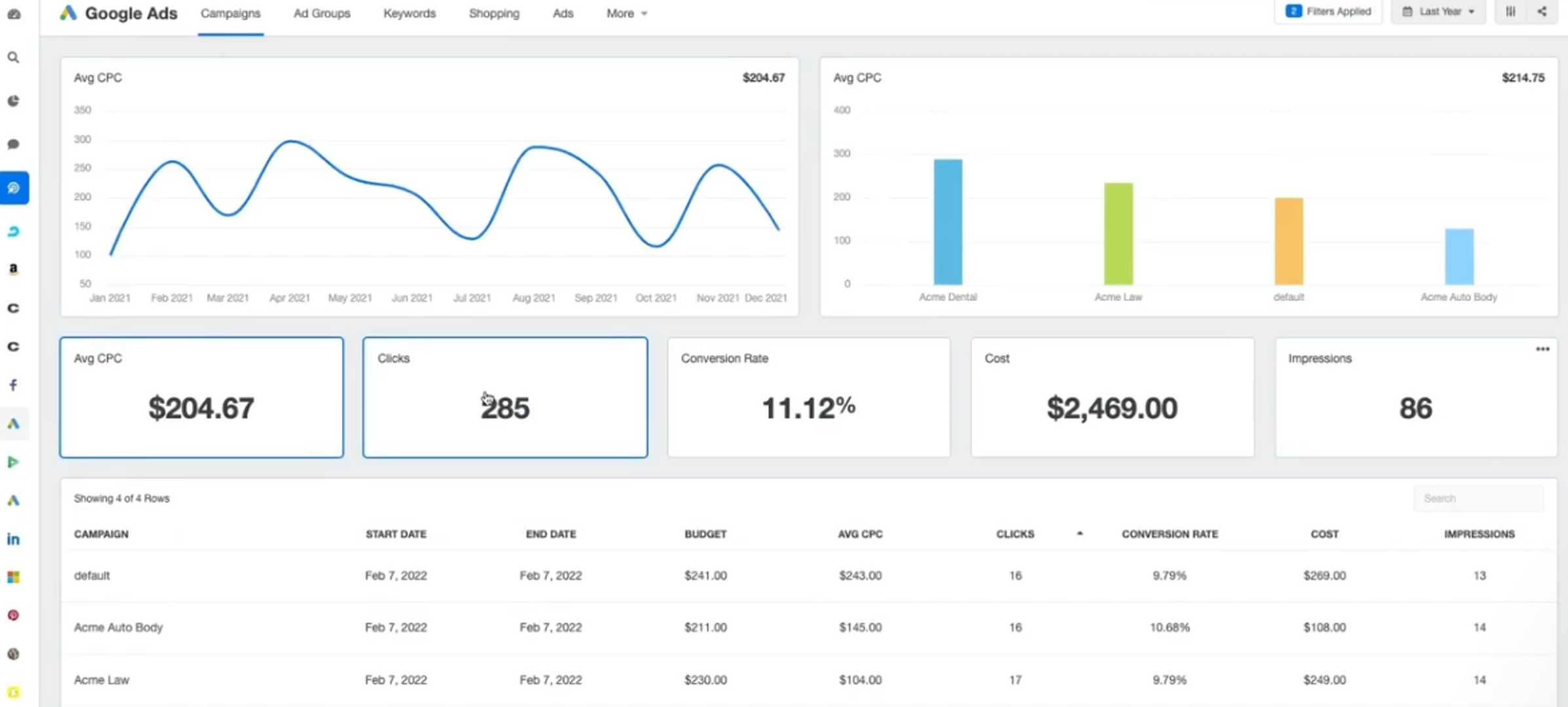The width and height of the screenshot is (1568, 707).
Task: Open Impressions widget three-dot options menu
Action: tap(1542, 349)
